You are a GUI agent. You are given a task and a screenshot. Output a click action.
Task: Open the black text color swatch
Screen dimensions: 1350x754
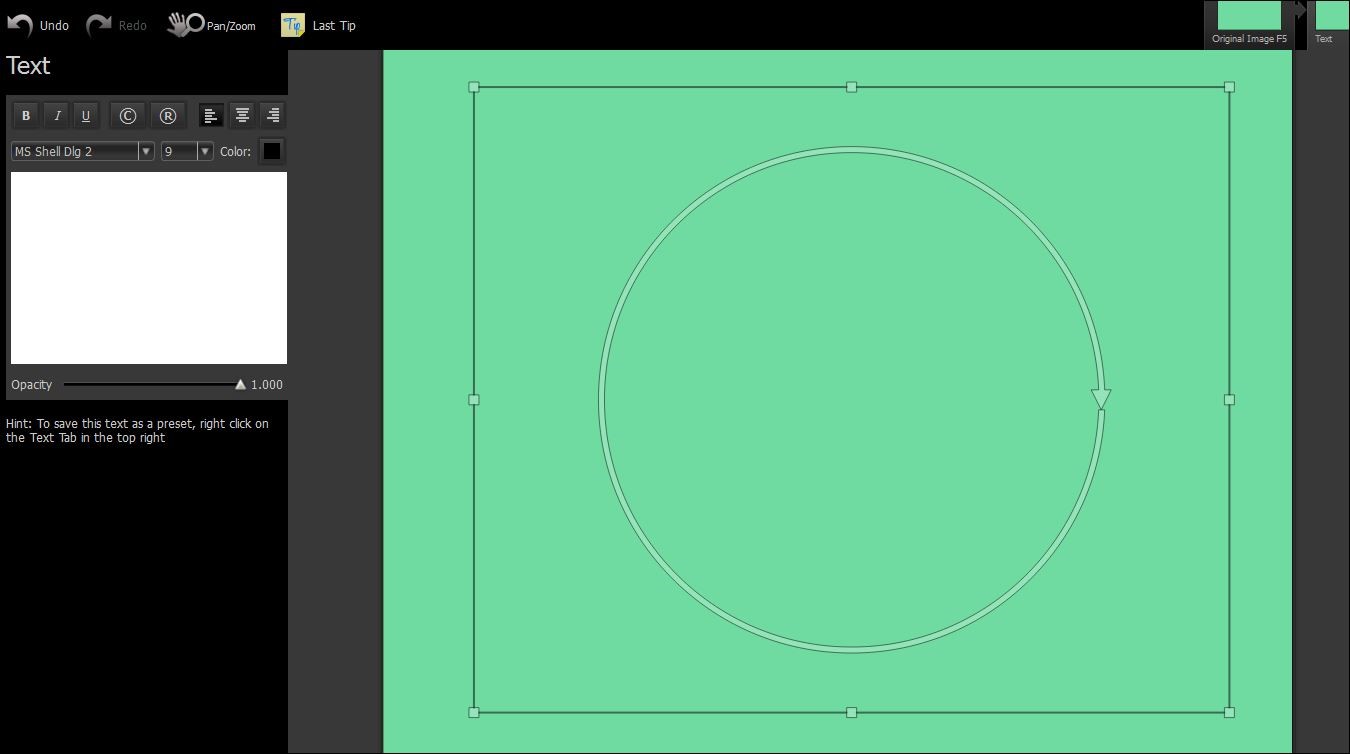[x=272, y=151]
